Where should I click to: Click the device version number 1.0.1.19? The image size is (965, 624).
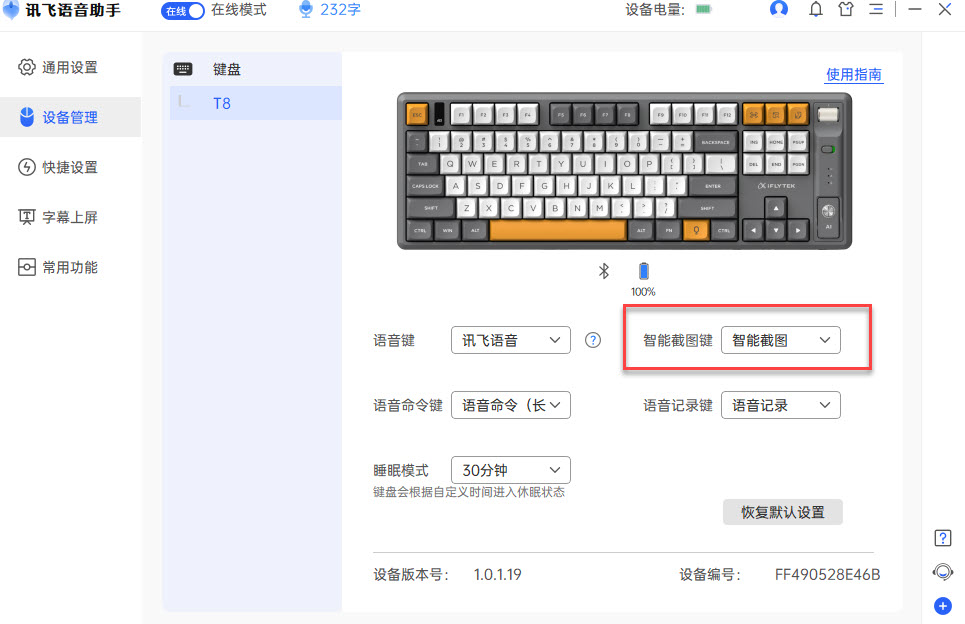497,575
